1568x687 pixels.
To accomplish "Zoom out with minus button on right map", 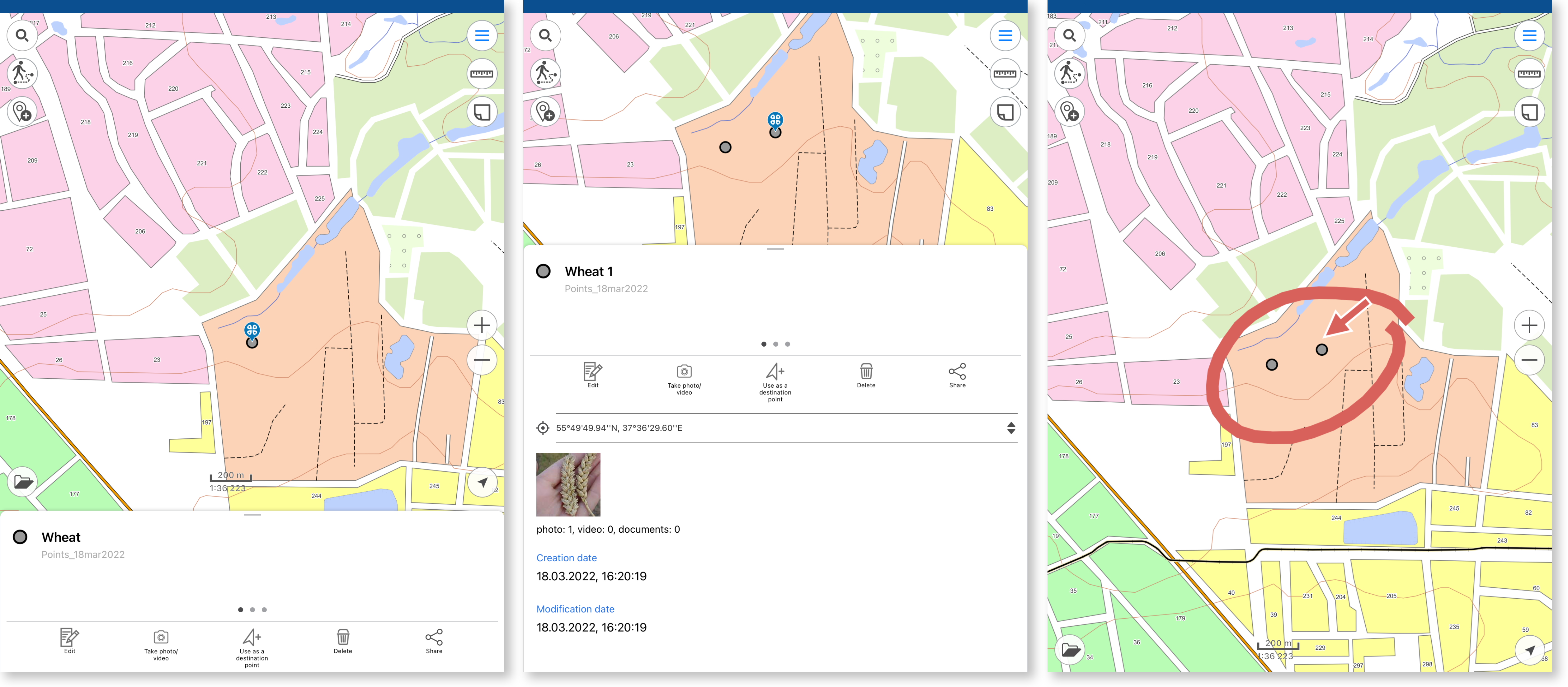I will [x=1529, y=360].
